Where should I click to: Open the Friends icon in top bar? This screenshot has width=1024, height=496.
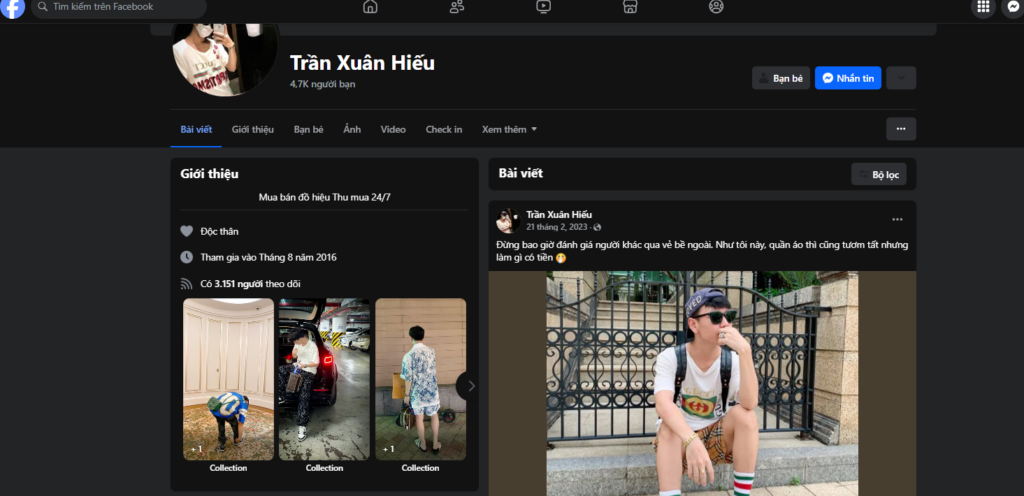457,7
